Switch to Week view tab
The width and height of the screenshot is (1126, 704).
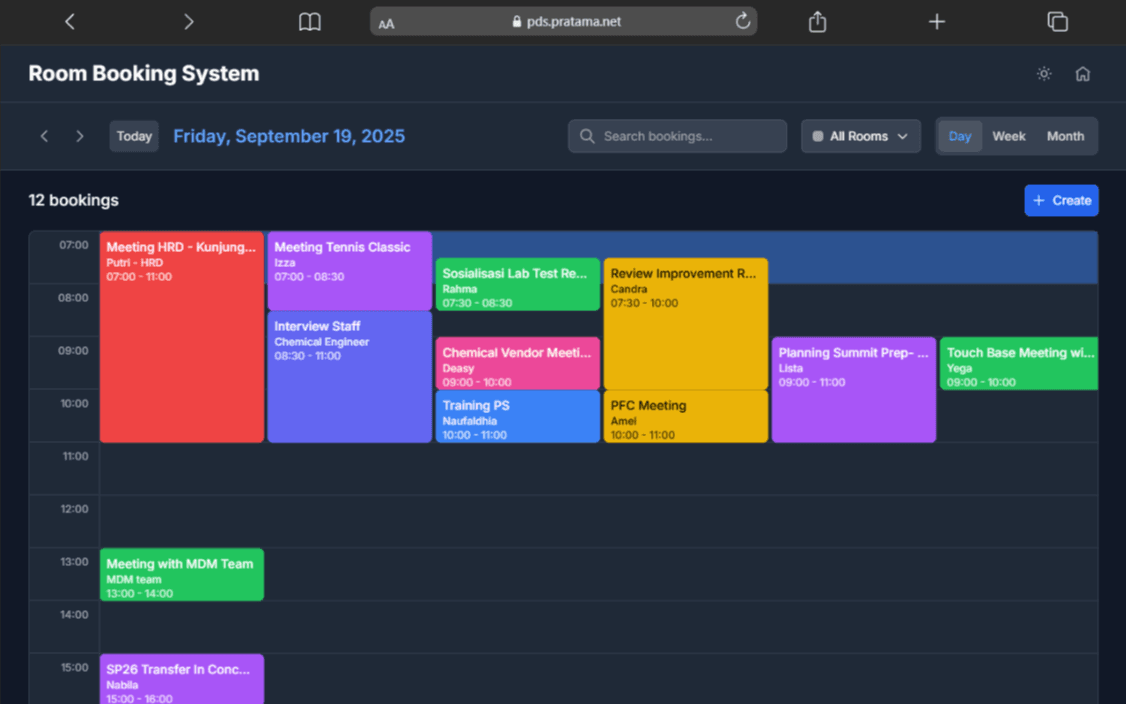[1008, 136]
